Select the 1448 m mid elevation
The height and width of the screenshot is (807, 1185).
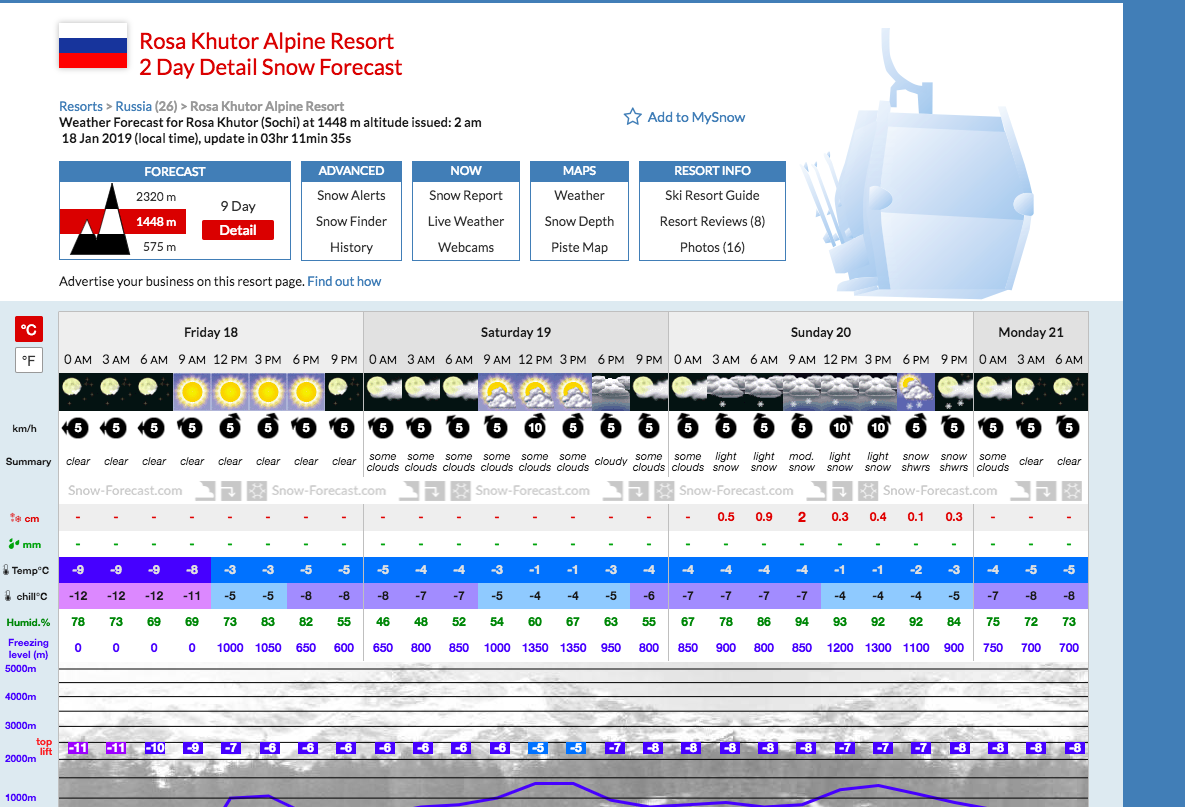156,221
